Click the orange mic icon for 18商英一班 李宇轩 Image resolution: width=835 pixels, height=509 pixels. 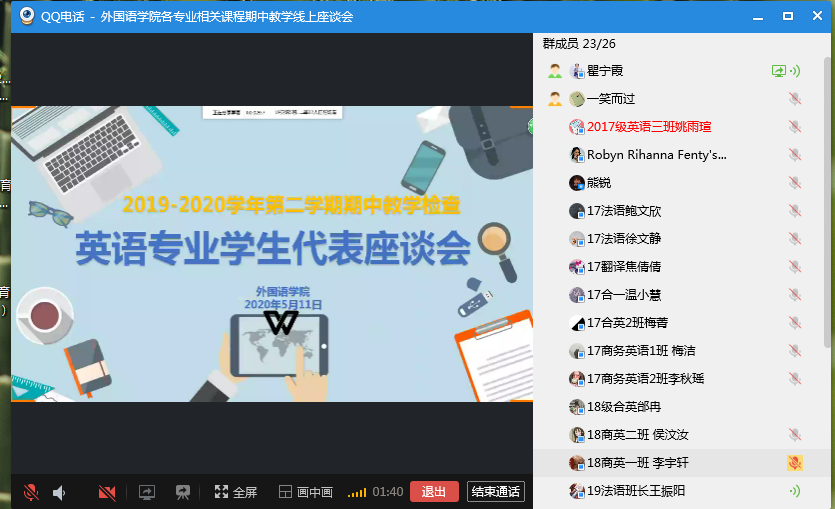pos(795,463)
